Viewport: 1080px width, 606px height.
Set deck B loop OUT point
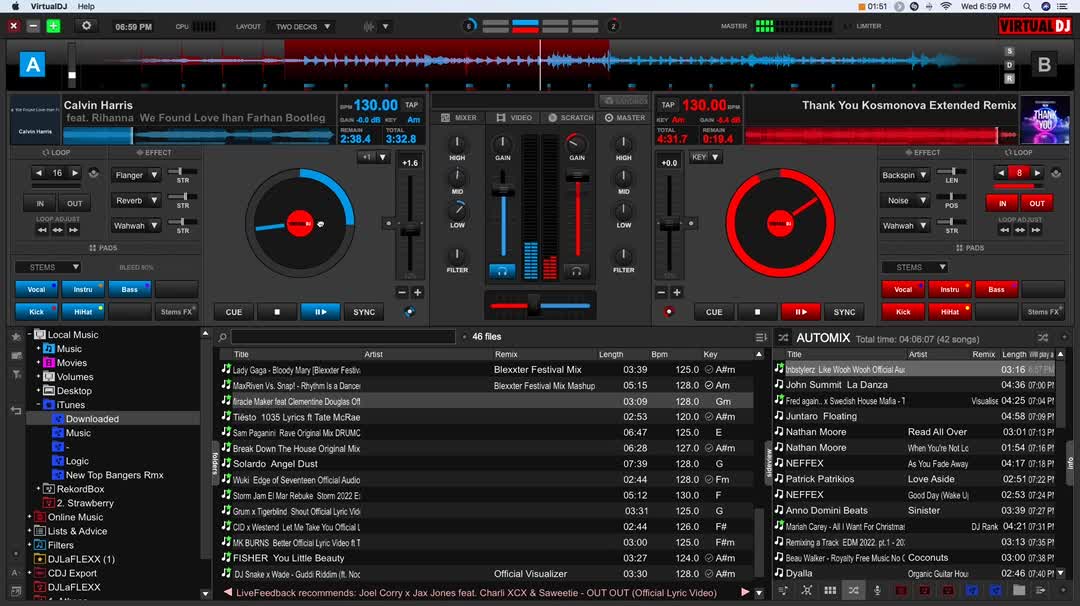pyautogui.click(x=1037, y=203)
